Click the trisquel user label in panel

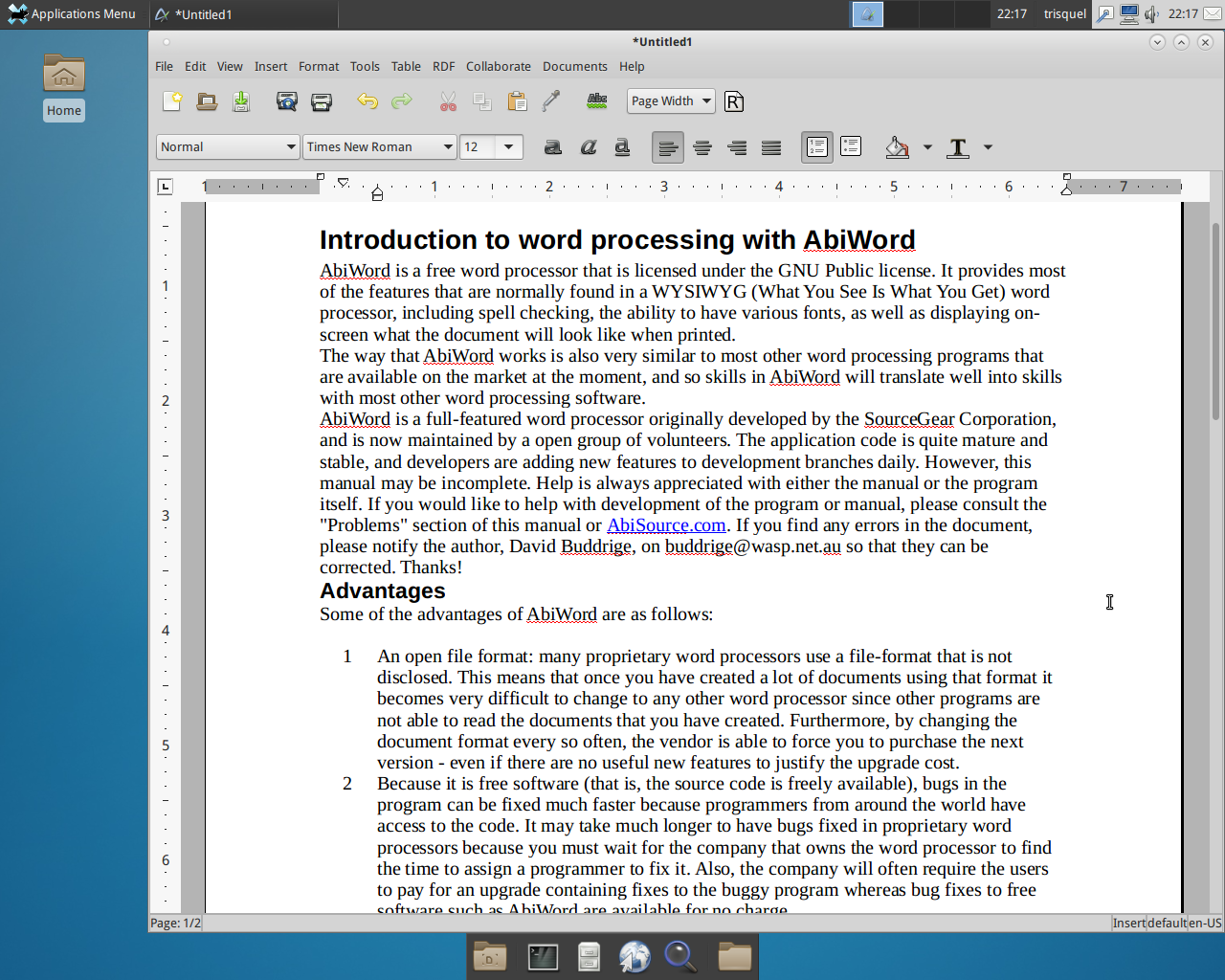[1065, 14]
